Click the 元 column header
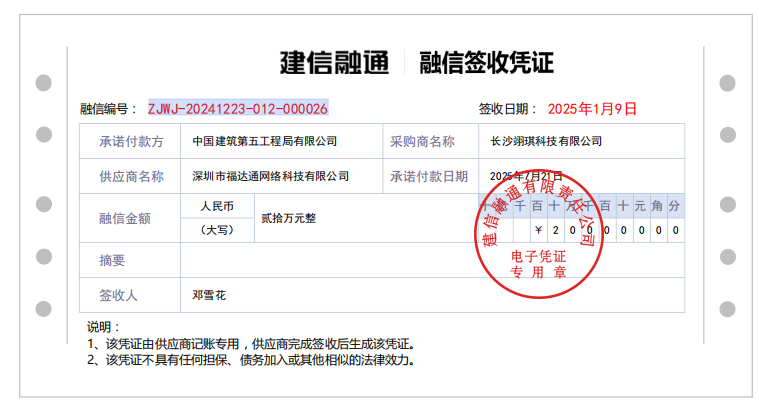Screen dimensions: 759x413 [x=640, y=206]
